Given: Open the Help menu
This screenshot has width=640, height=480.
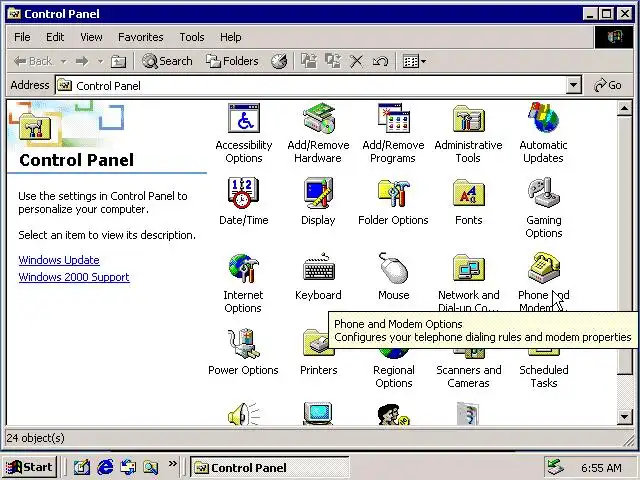Looking at the screenshot, I should 231,37.
